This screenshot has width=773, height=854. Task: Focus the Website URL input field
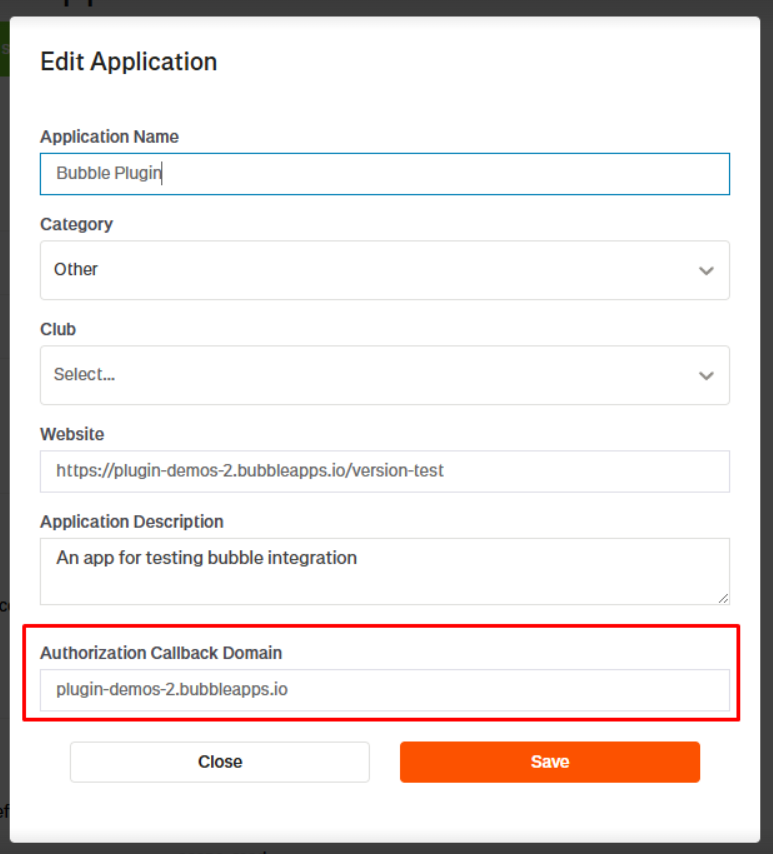coord(384,471)
